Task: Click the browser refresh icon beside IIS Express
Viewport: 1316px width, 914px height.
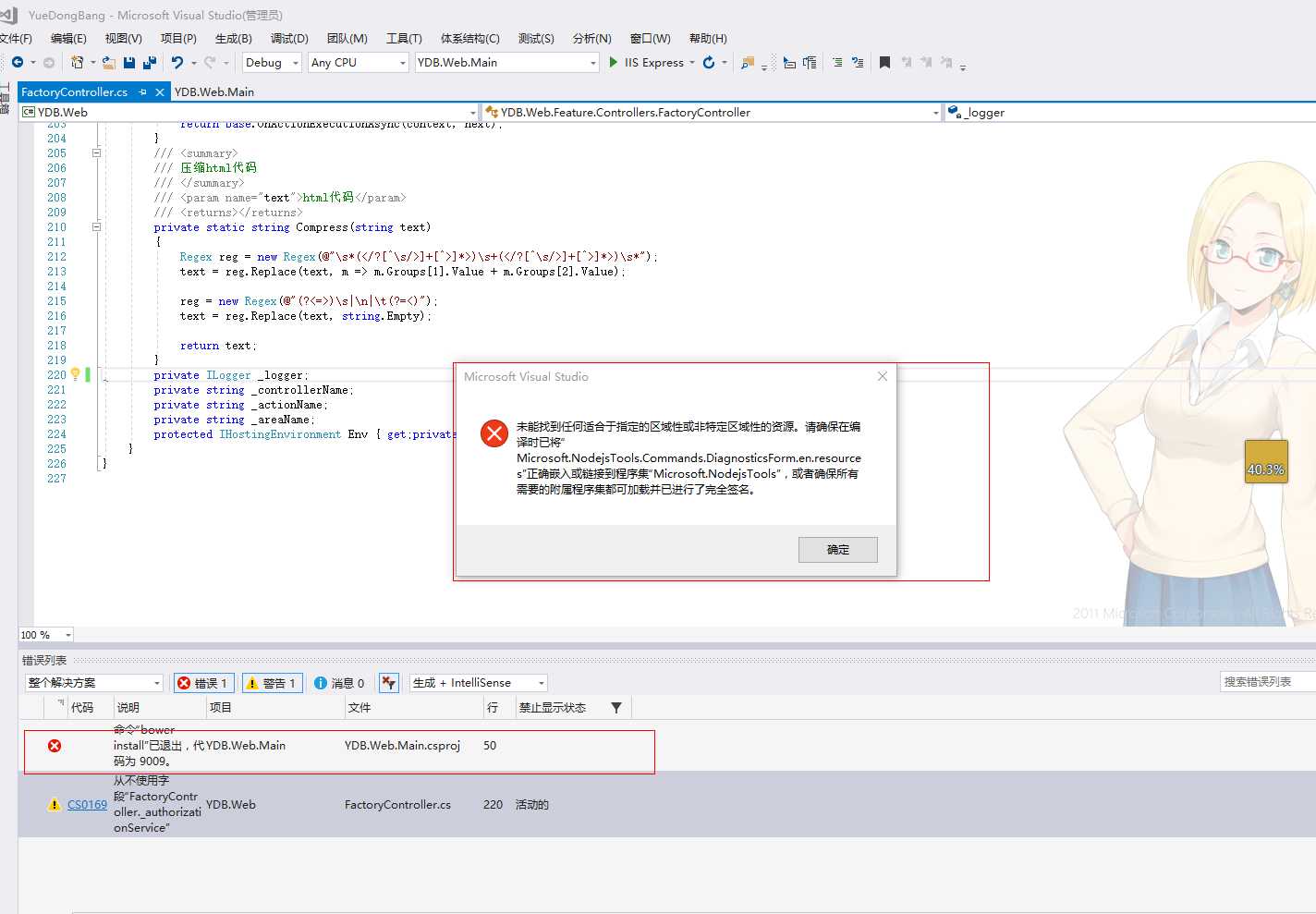Action: point(709,63)
